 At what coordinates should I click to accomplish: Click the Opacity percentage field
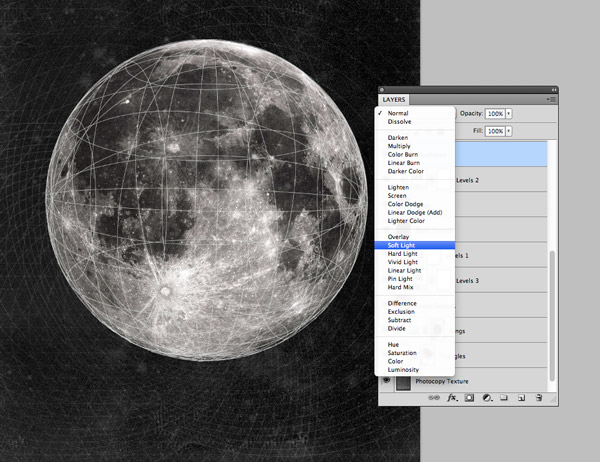click(x=494, y=114)
